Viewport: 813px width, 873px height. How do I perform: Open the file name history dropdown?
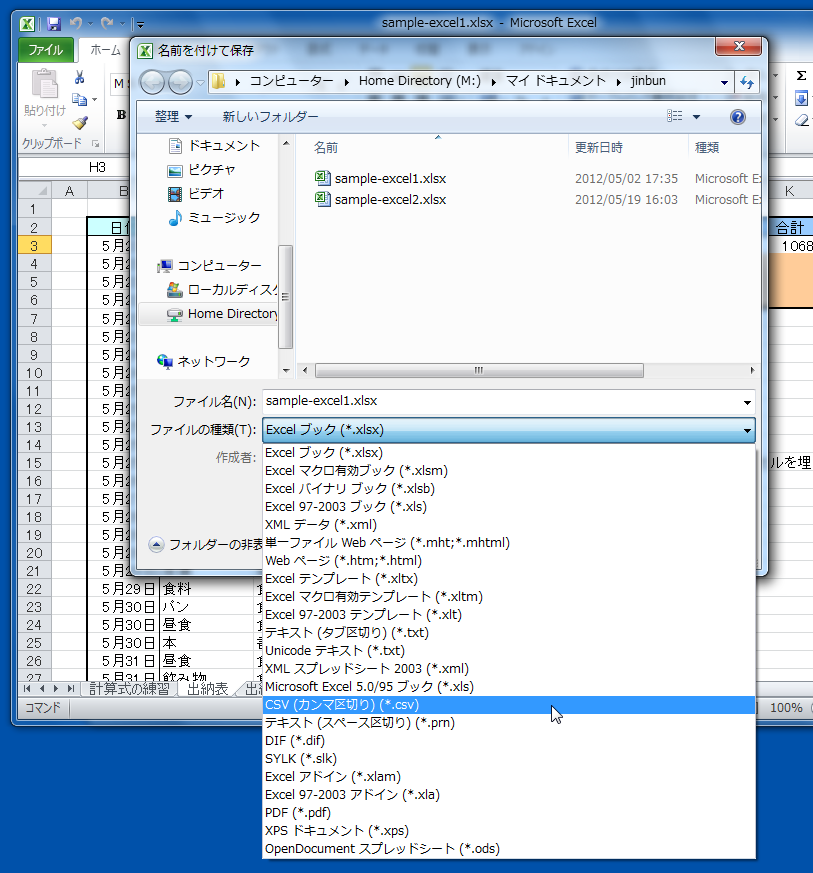tap(747, 402)
